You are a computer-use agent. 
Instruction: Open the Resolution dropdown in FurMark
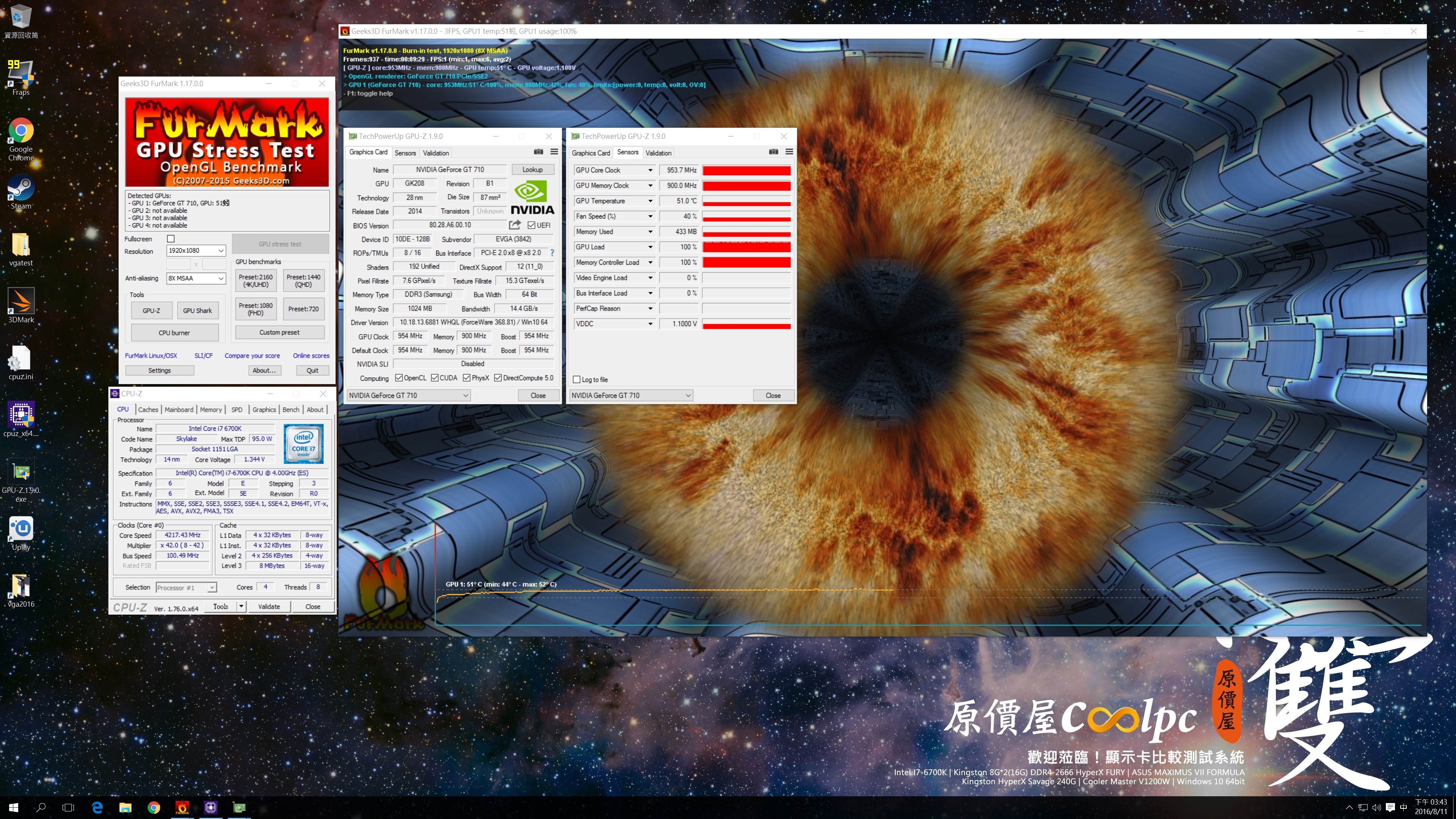click(x=196, y=250)
